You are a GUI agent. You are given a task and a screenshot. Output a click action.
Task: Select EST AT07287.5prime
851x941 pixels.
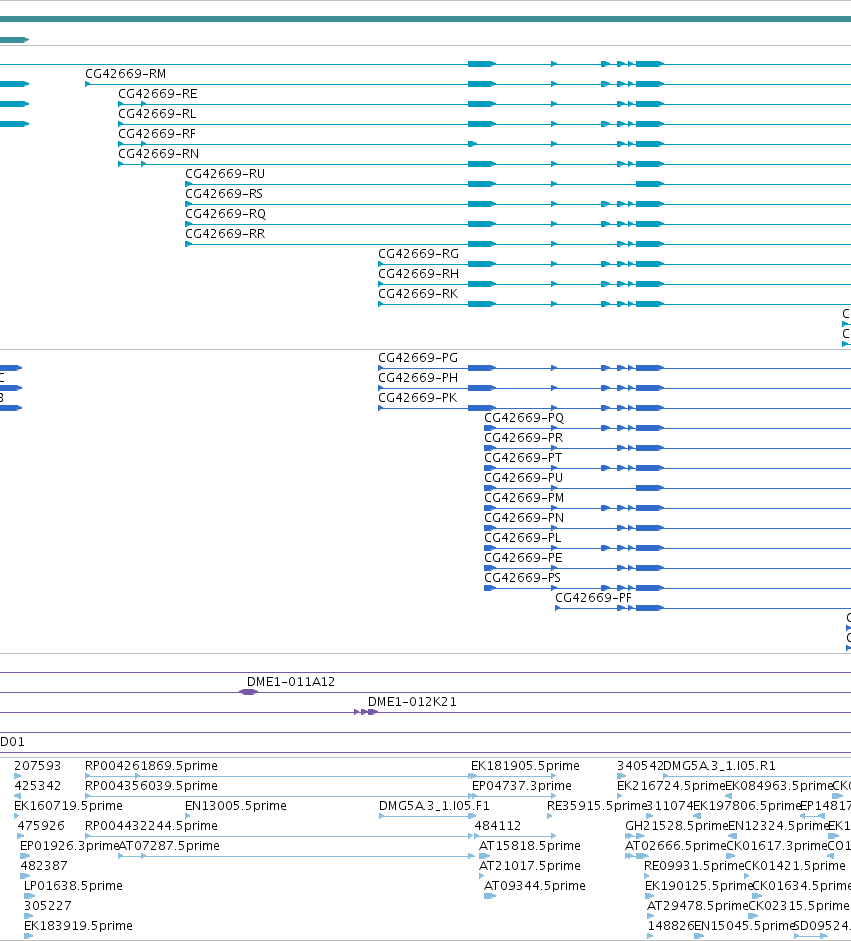(x=169, y=846)
